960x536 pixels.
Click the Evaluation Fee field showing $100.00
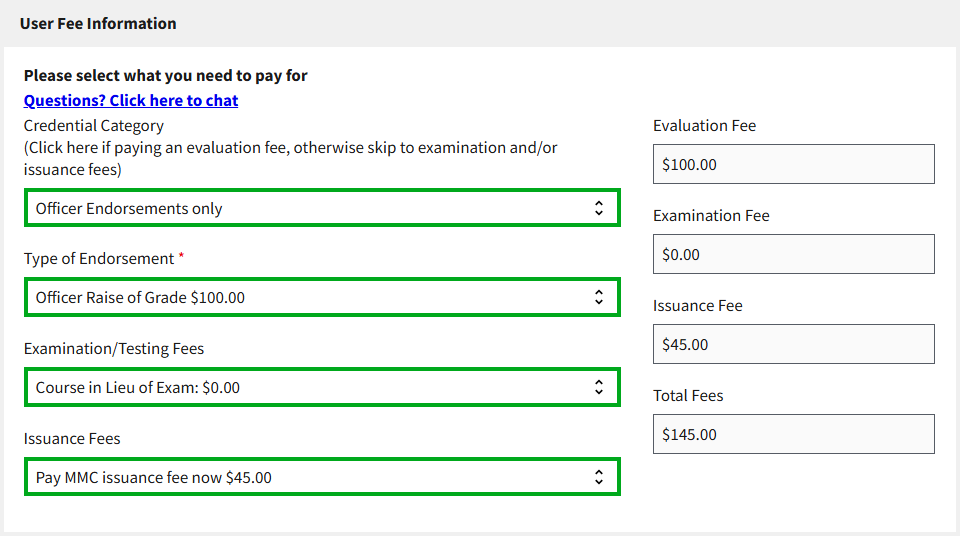793,164
